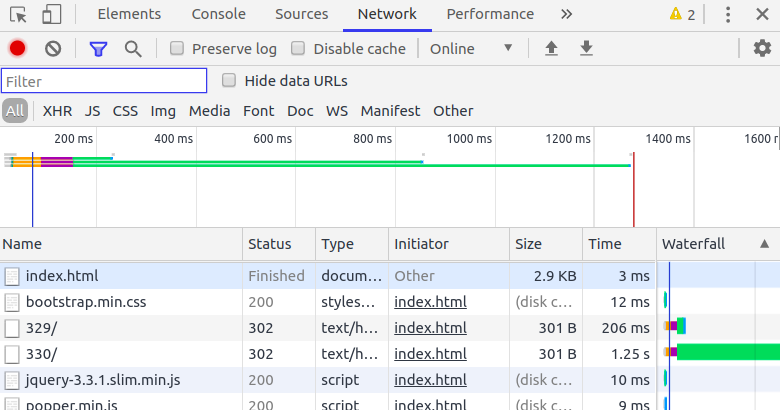Sort requests by the Name column
Screen dimensions: 780x410
tap(121, 244)
